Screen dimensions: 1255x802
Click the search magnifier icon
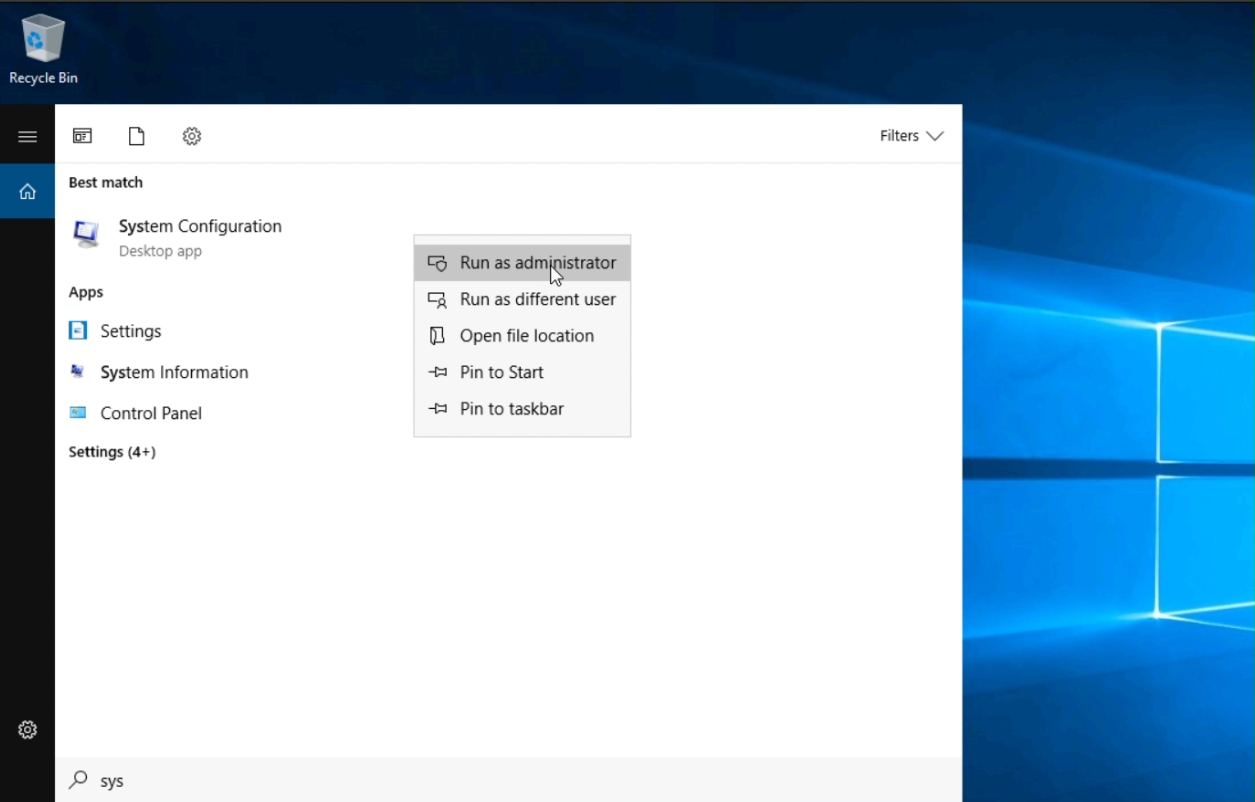(78, 780)
